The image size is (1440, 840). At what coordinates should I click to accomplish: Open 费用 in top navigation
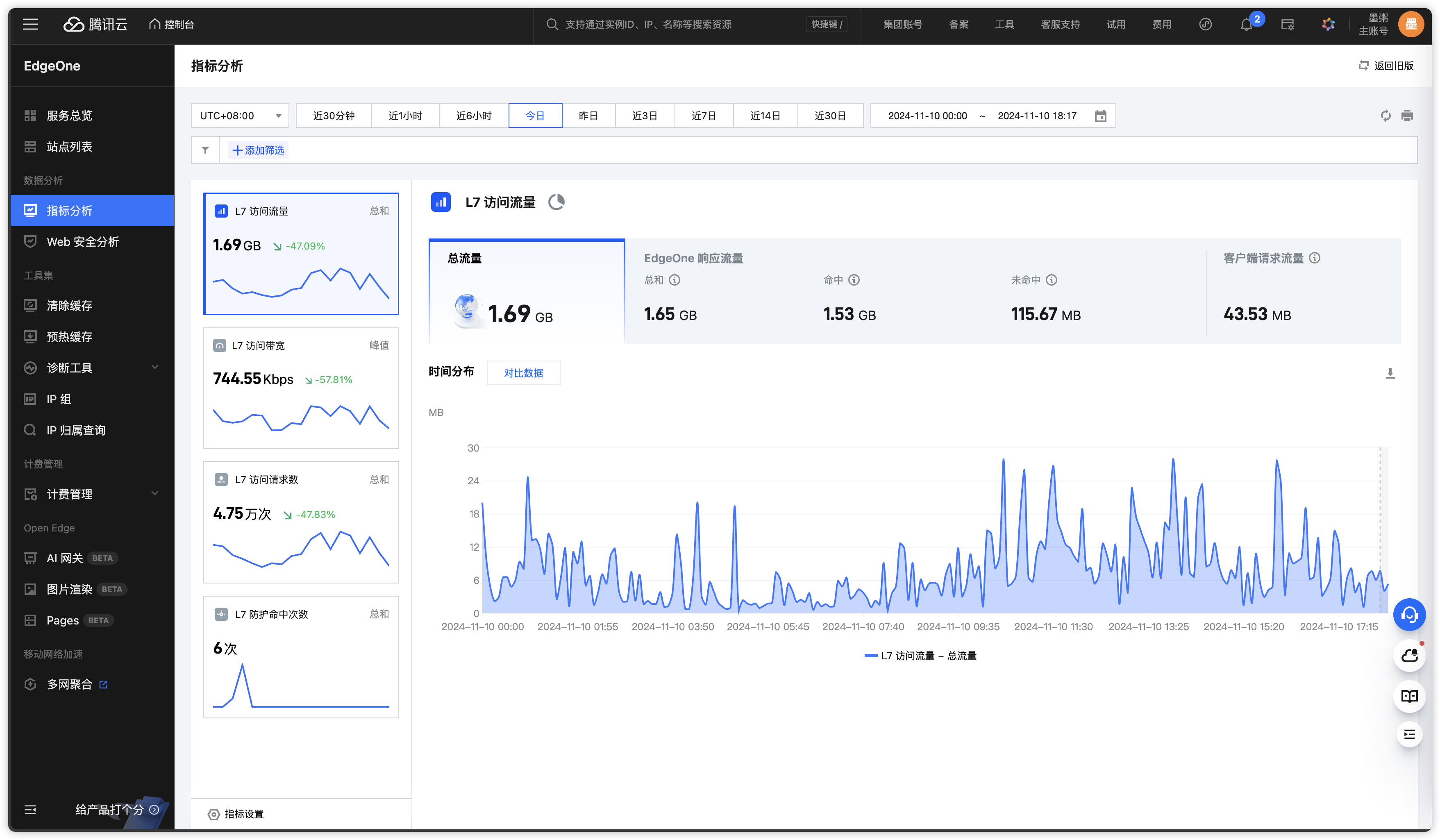(1162, 24)
